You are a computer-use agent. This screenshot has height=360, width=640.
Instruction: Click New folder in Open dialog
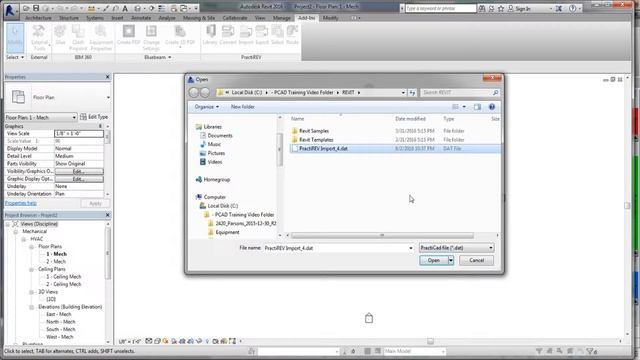click(242, 107)
